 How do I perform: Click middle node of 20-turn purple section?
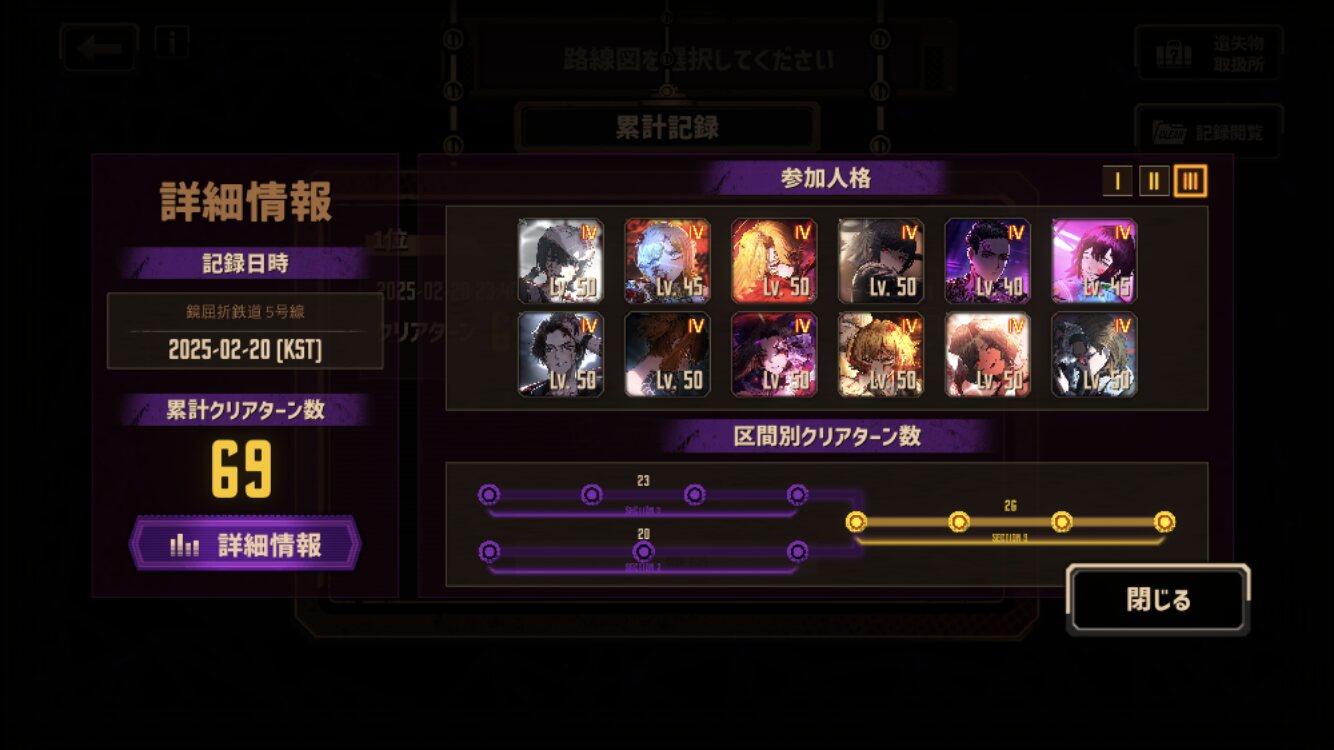[644, 551]
